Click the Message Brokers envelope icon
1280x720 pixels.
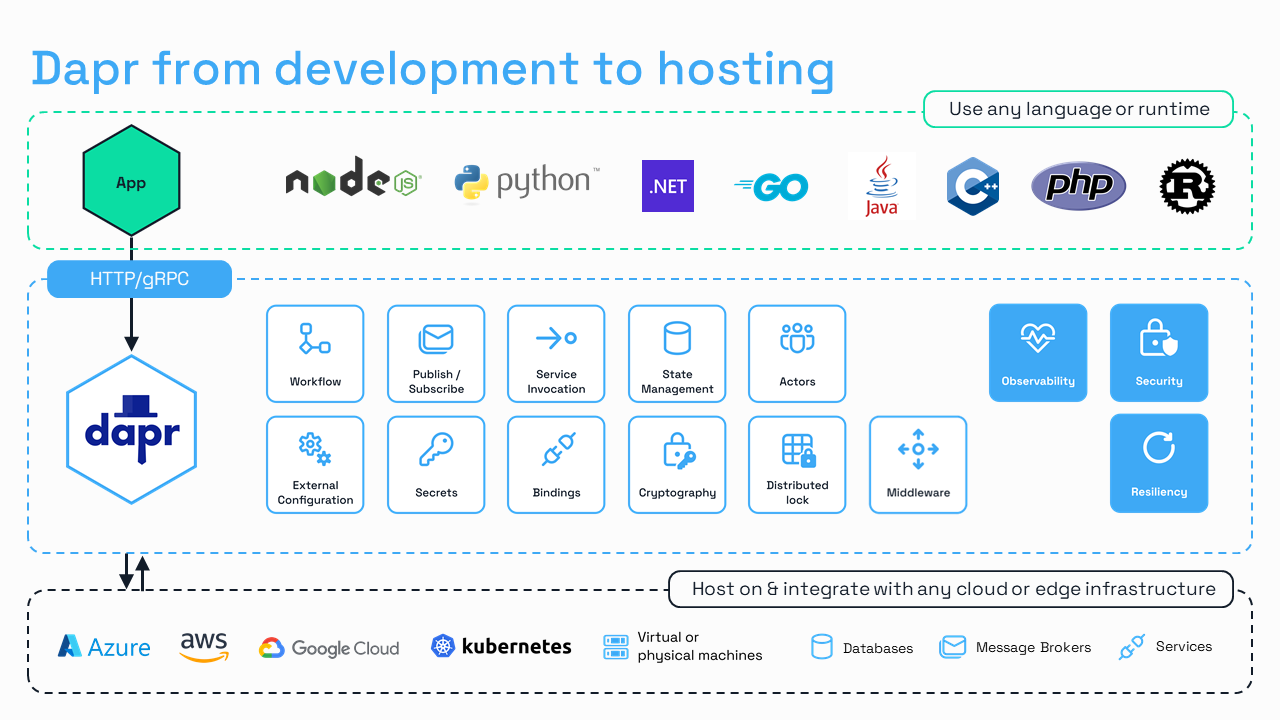pyautogui.click(x=952, y=647)
